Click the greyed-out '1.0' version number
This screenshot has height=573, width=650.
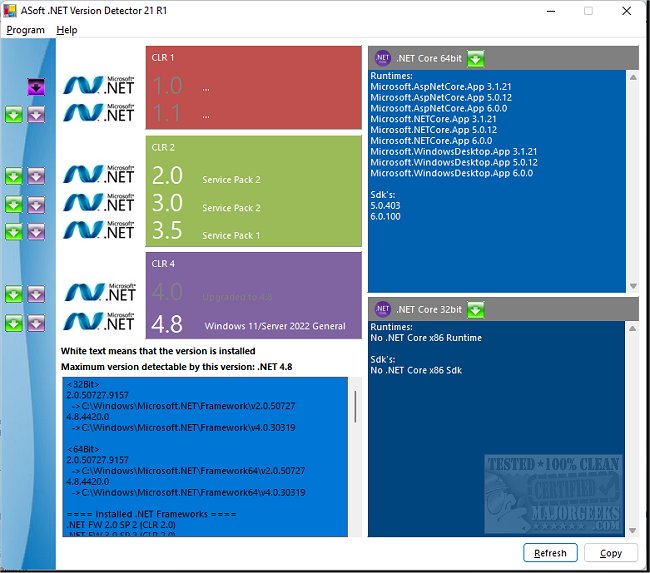coord(167,86)
